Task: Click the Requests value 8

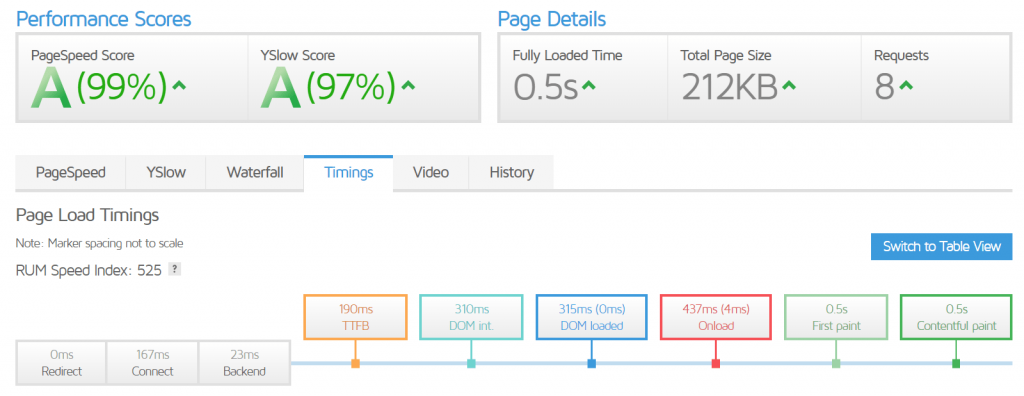Action: pos(884,88)
